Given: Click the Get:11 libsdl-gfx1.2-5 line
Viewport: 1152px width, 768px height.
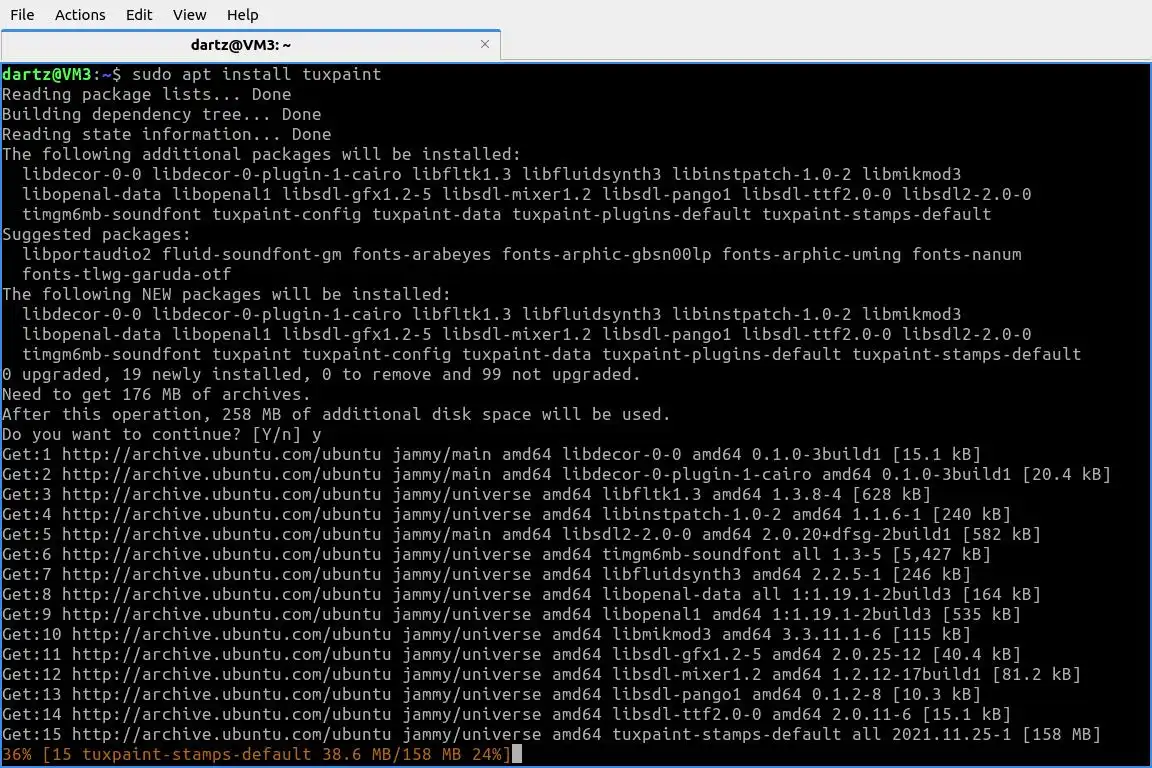Looking at the screenshot, I should pyautogui.click(x=511, y=654).
